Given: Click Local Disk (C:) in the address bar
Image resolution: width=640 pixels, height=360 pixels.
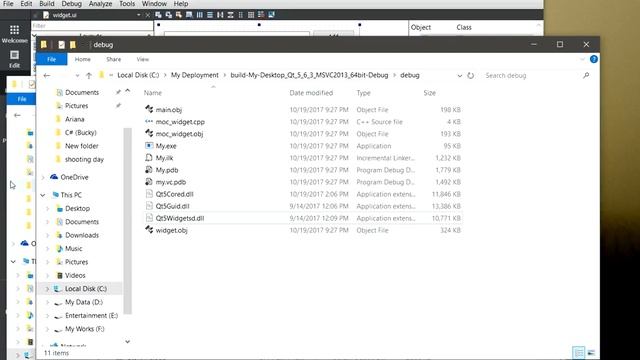Looking at the screenshot, I should (x=138, y=75).
